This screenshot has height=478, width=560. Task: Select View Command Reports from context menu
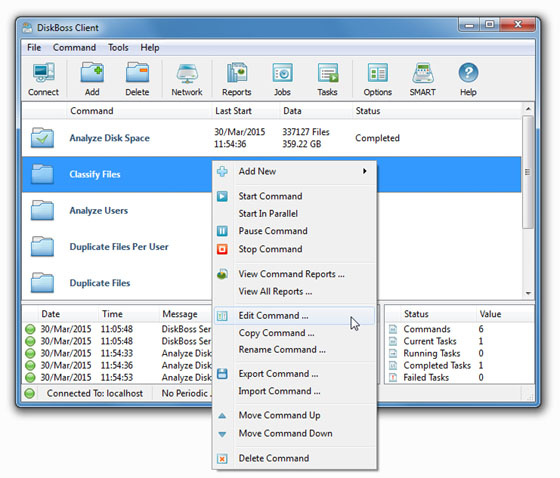(x=295, y=274)
